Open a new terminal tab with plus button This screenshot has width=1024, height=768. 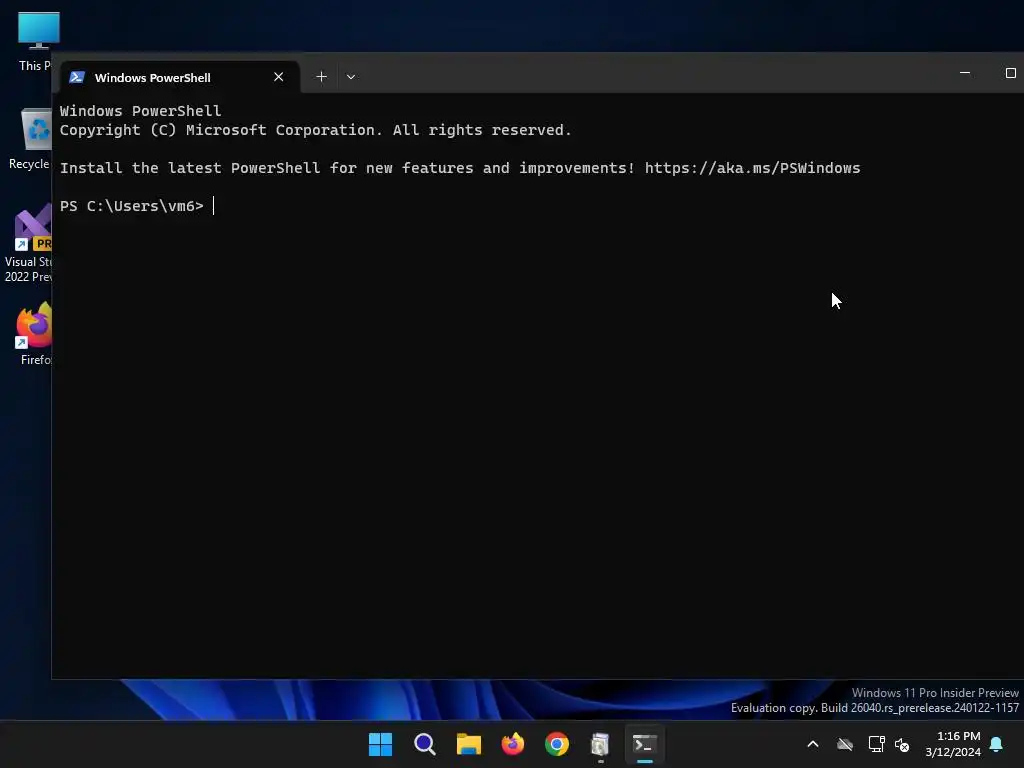[321, 77]
